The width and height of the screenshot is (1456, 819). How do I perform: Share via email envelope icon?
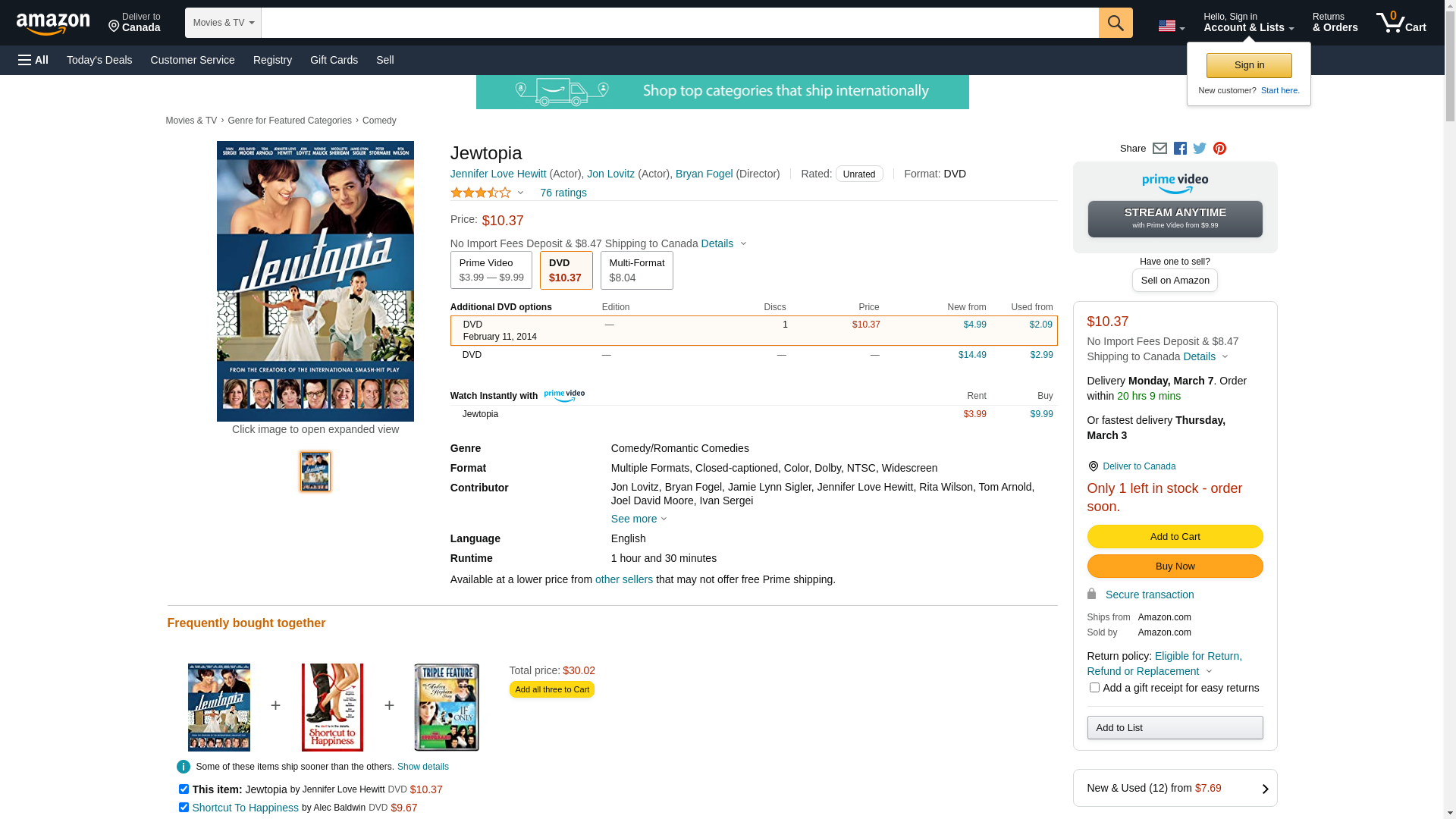pyautogui.click(x=1159, y=149)
